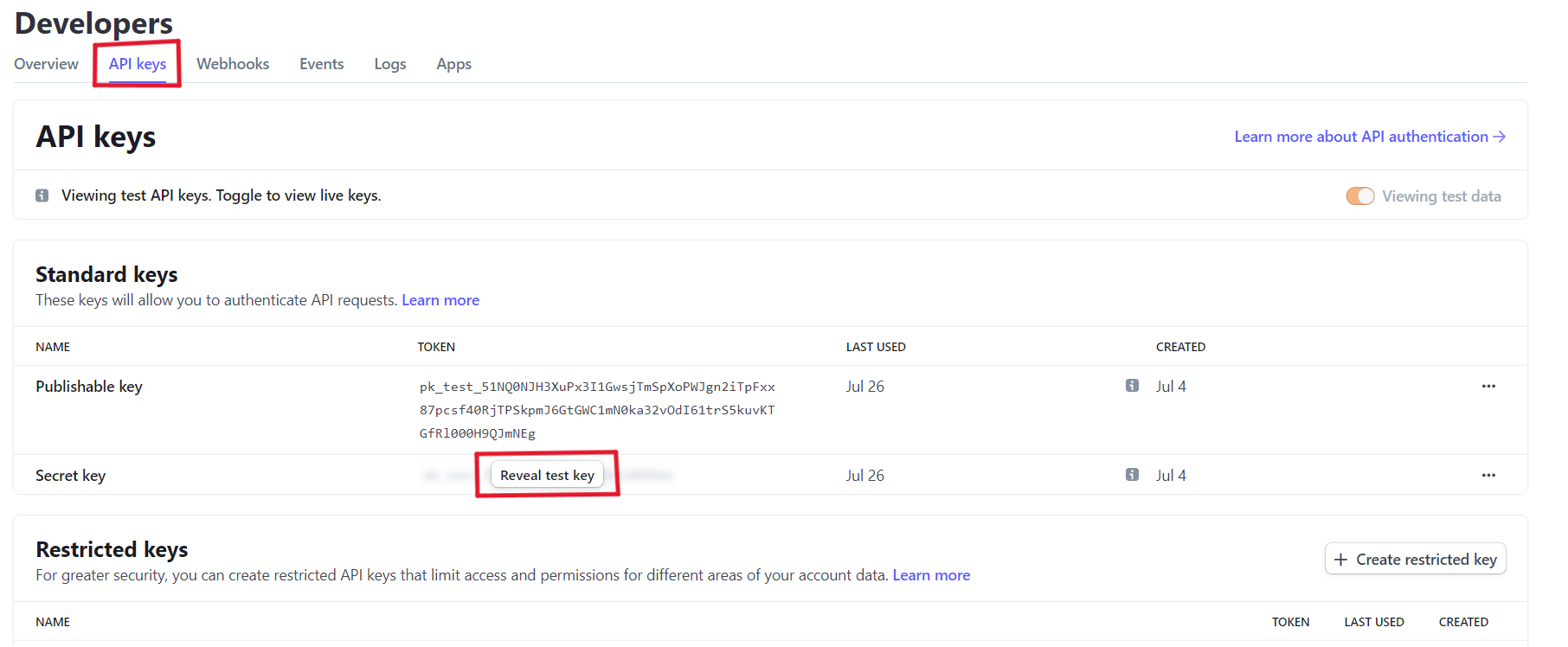Click Learn more link under Standard keys

[440, 300]
